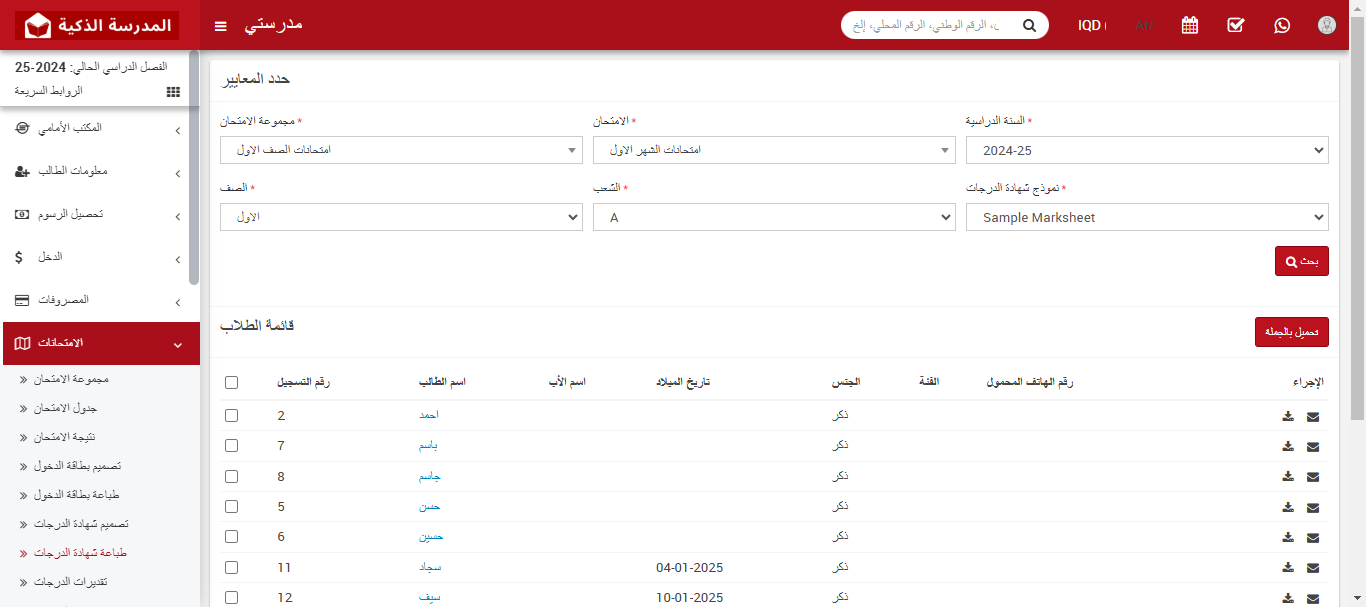Click the hamburger menu icon beside مدرستي
This screenshot has width=1366, height=607.
(220, 26)
